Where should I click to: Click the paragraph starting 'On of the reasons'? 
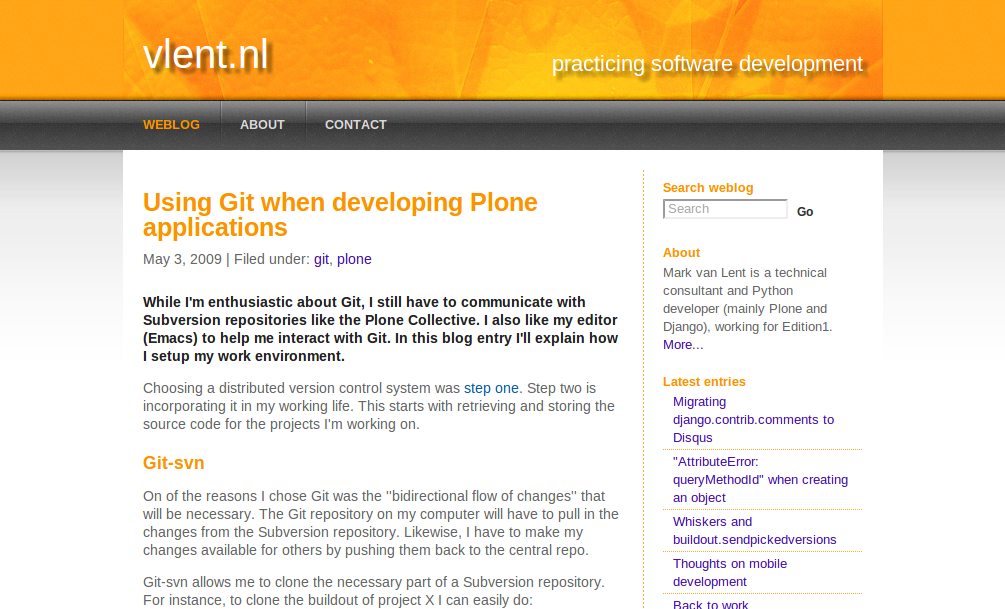[381, 523]
